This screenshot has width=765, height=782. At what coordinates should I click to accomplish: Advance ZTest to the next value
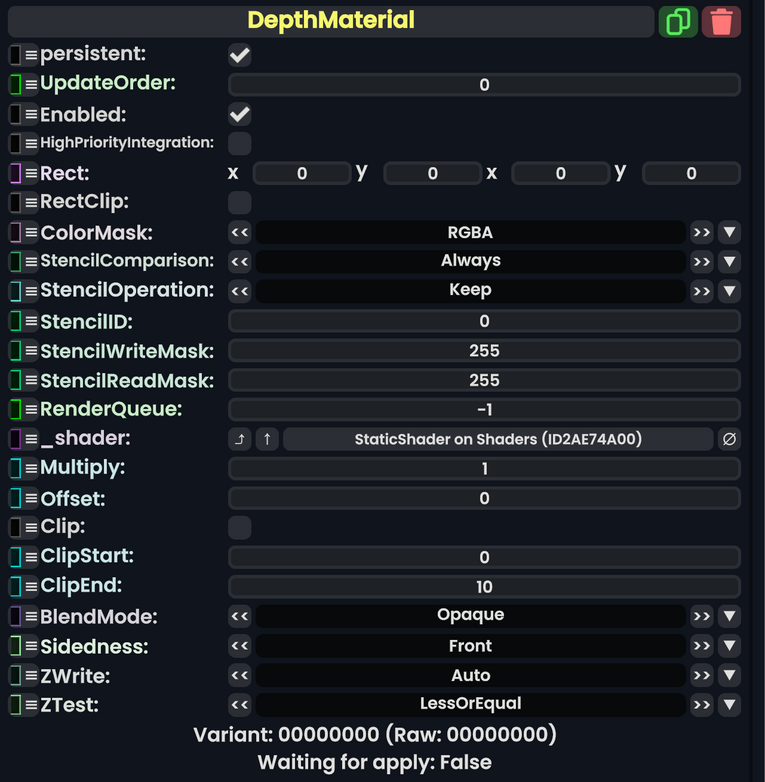tap(701, 705)
